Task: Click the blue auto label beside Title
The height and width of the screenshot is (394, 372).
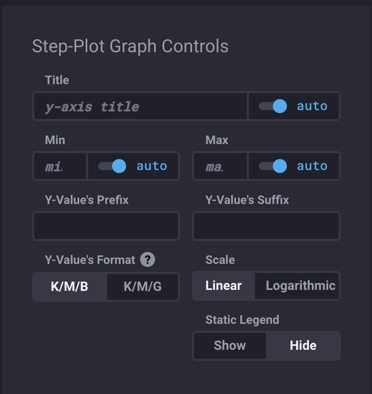Action: 312,106
